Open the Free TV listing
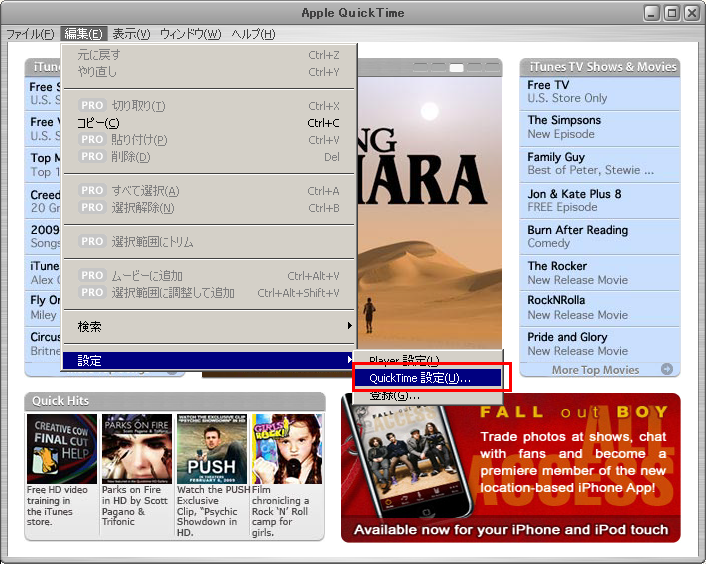Screen dimensions: 706x564 click(600, 92)
